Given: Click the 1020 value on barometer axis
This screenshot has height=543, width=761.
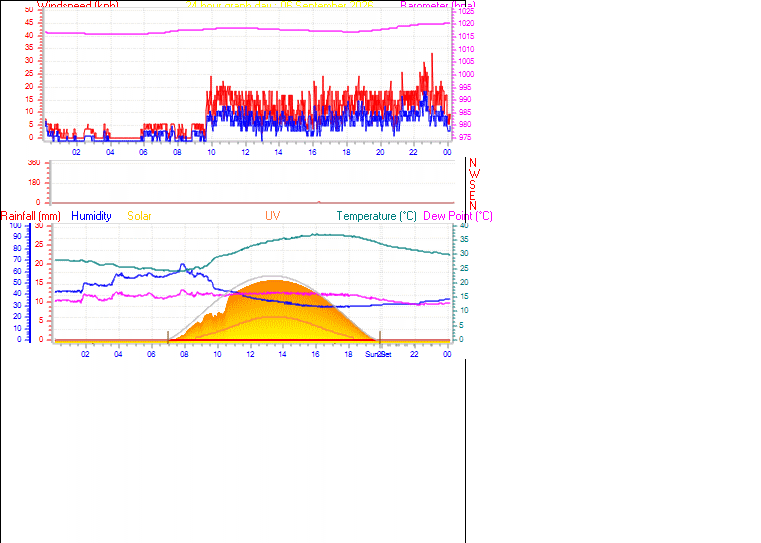Looking at the screenshot, I should click(466, 23).
